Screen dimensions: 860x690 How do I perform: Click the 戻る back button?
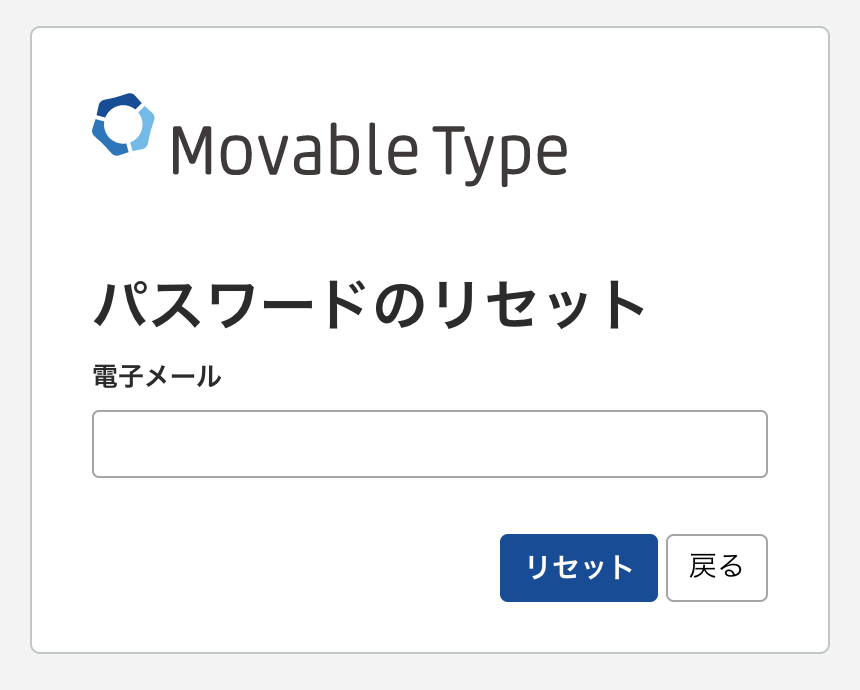coord(716,568)
